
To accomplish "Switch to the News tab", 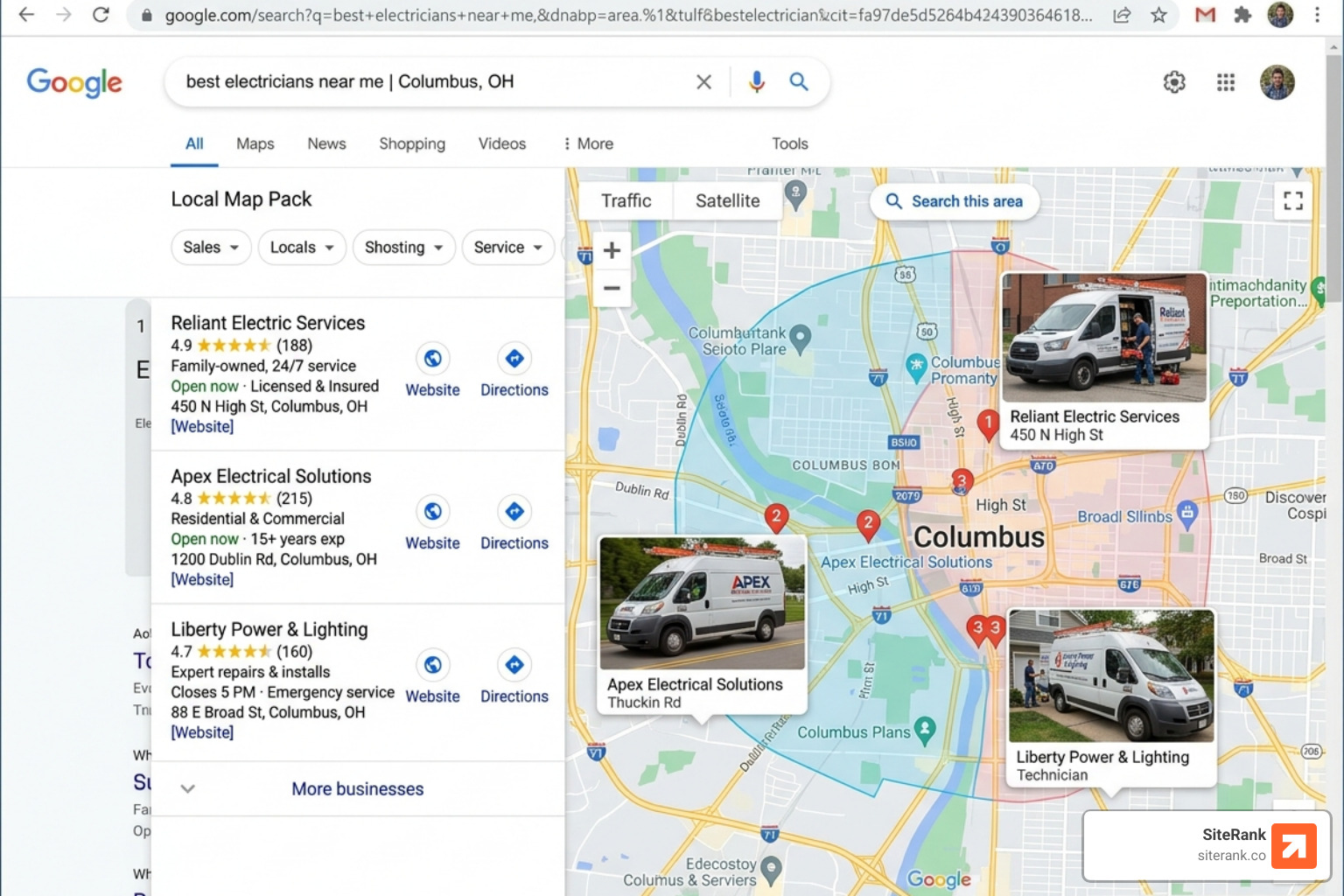I will click(326, 143).
